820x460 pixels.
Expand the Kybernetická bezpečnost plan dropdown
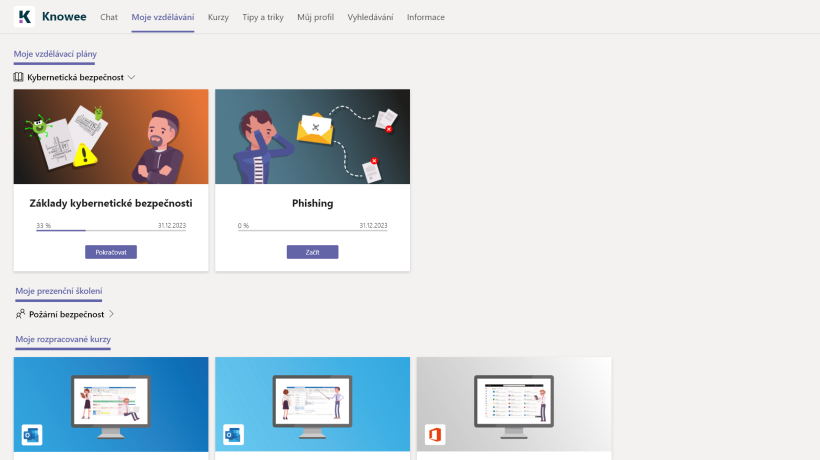tap(131, 77)
